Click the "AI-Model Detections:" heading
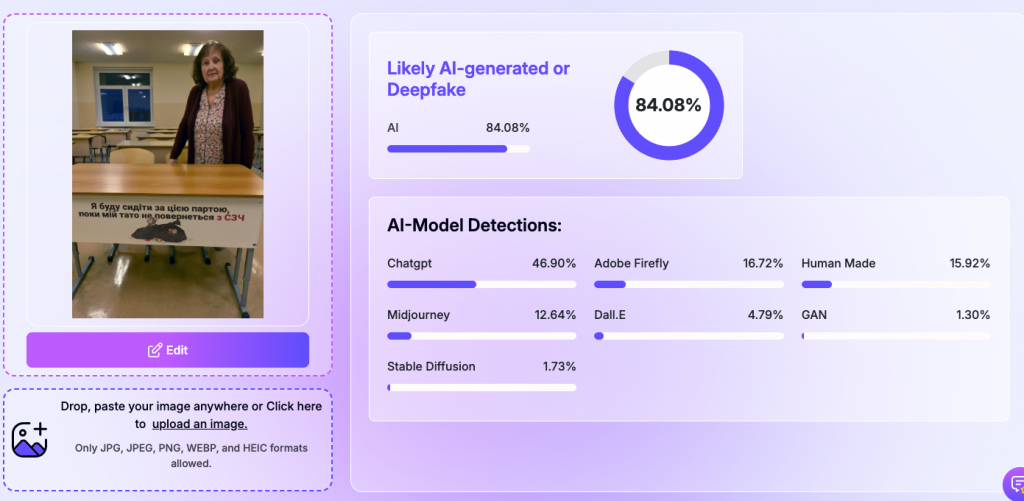The width and height of the screenshot is (1024, 501). (474, 225)
